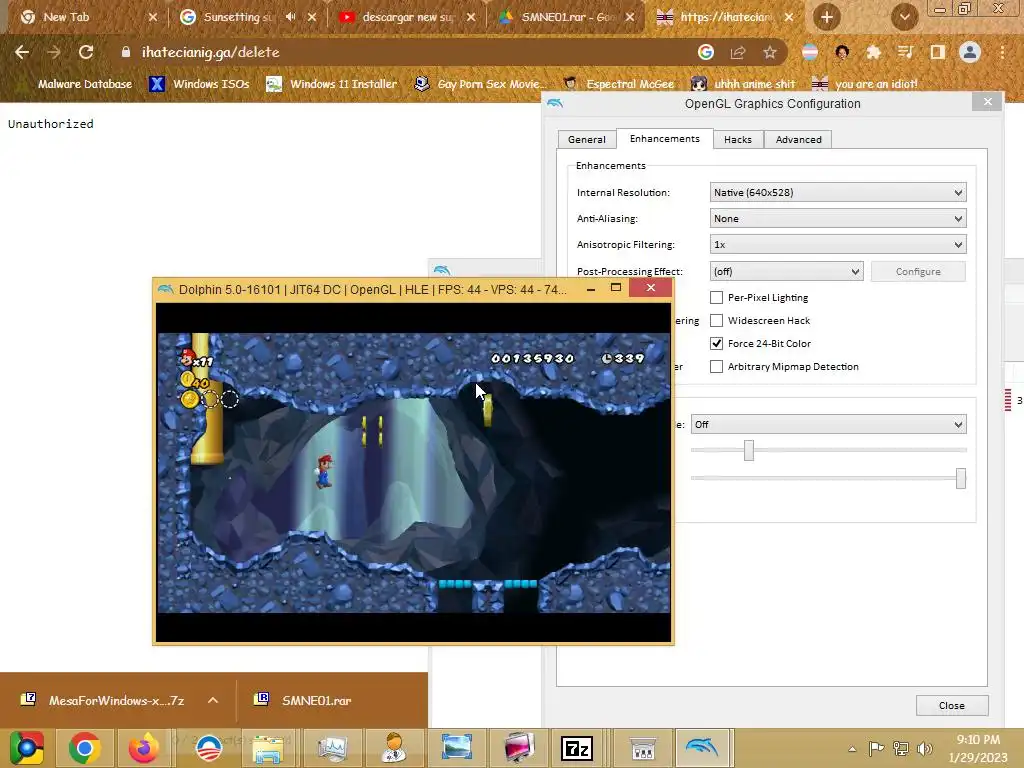Open the performance monitor graph taskbar icon
1024x768 pixels.
click(x=332, y=748)
